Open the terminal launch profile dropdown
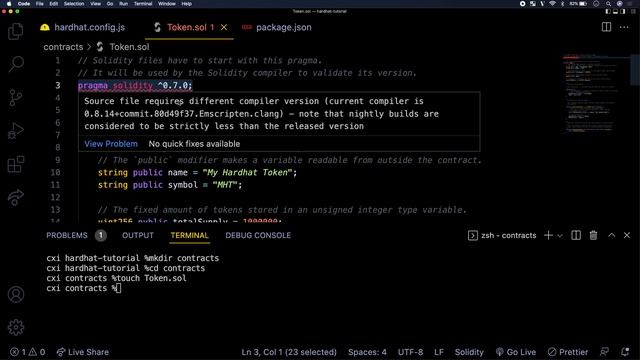The image size is (640, 360). coord(560,236)
